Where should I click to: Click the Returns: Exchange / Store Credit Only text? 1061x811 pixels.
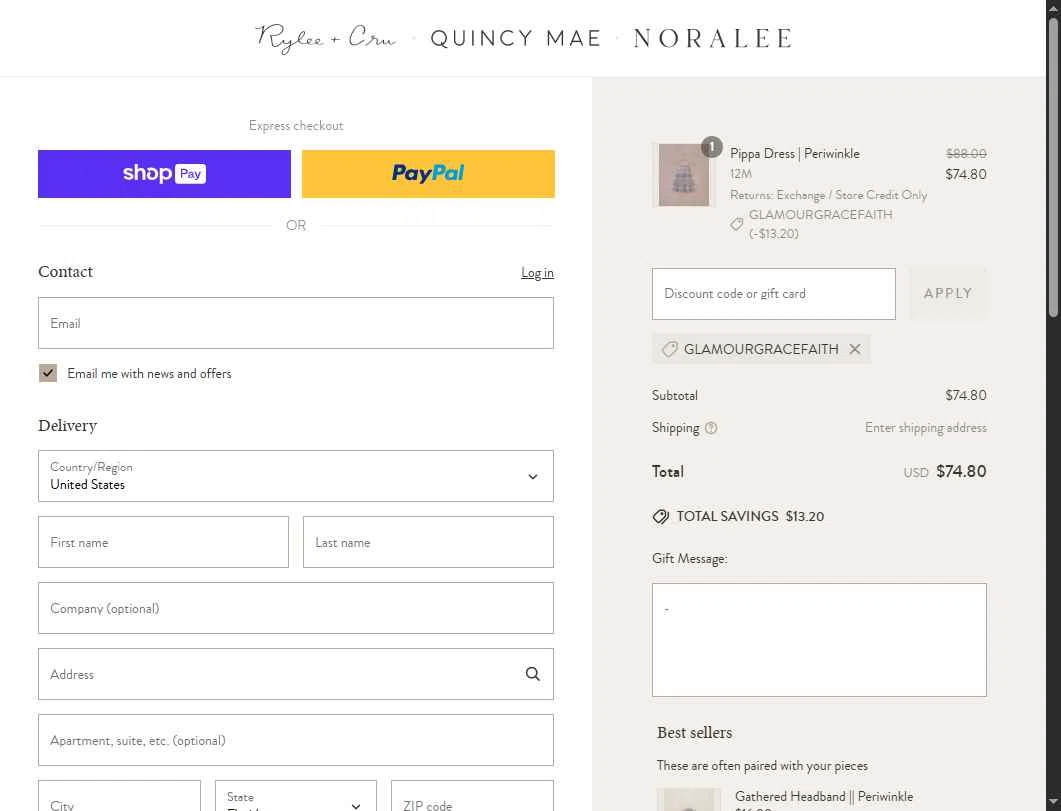coord(828,195)
